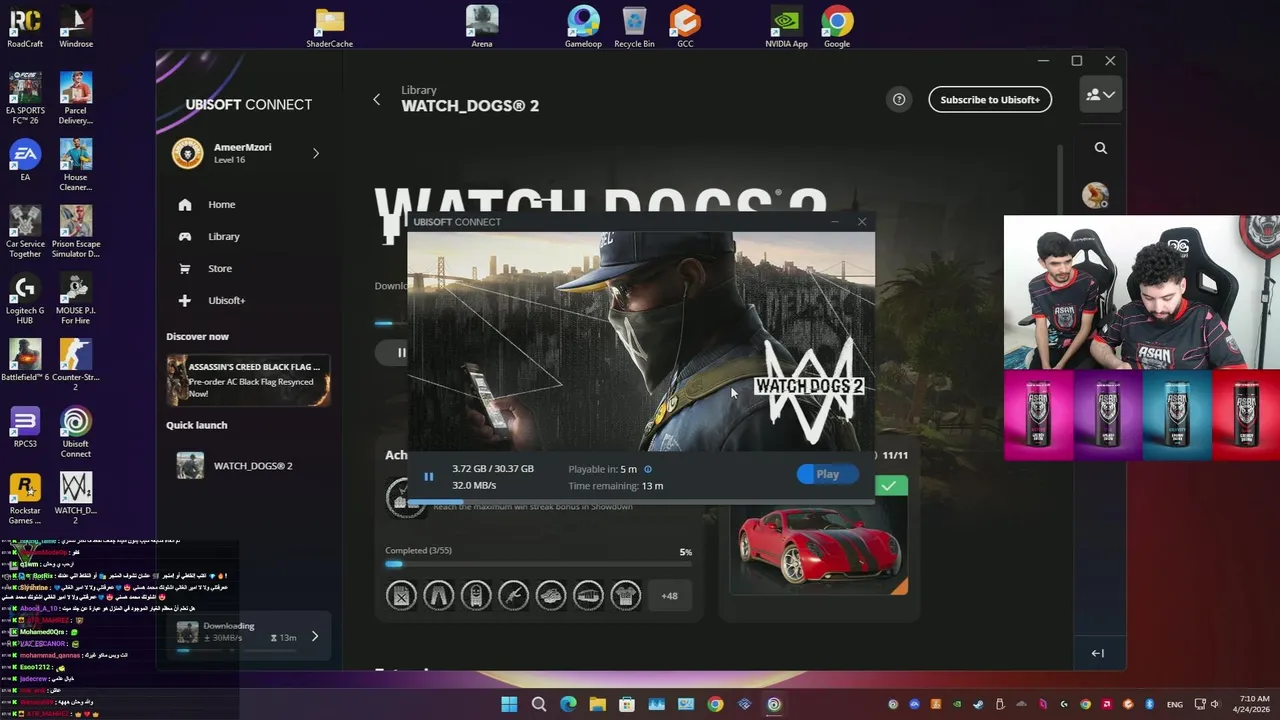The height and width of the screenshot is (720, 1280).
Task: Open the Google Chrome desktop shortcut
Action: [x=837, y=27]
